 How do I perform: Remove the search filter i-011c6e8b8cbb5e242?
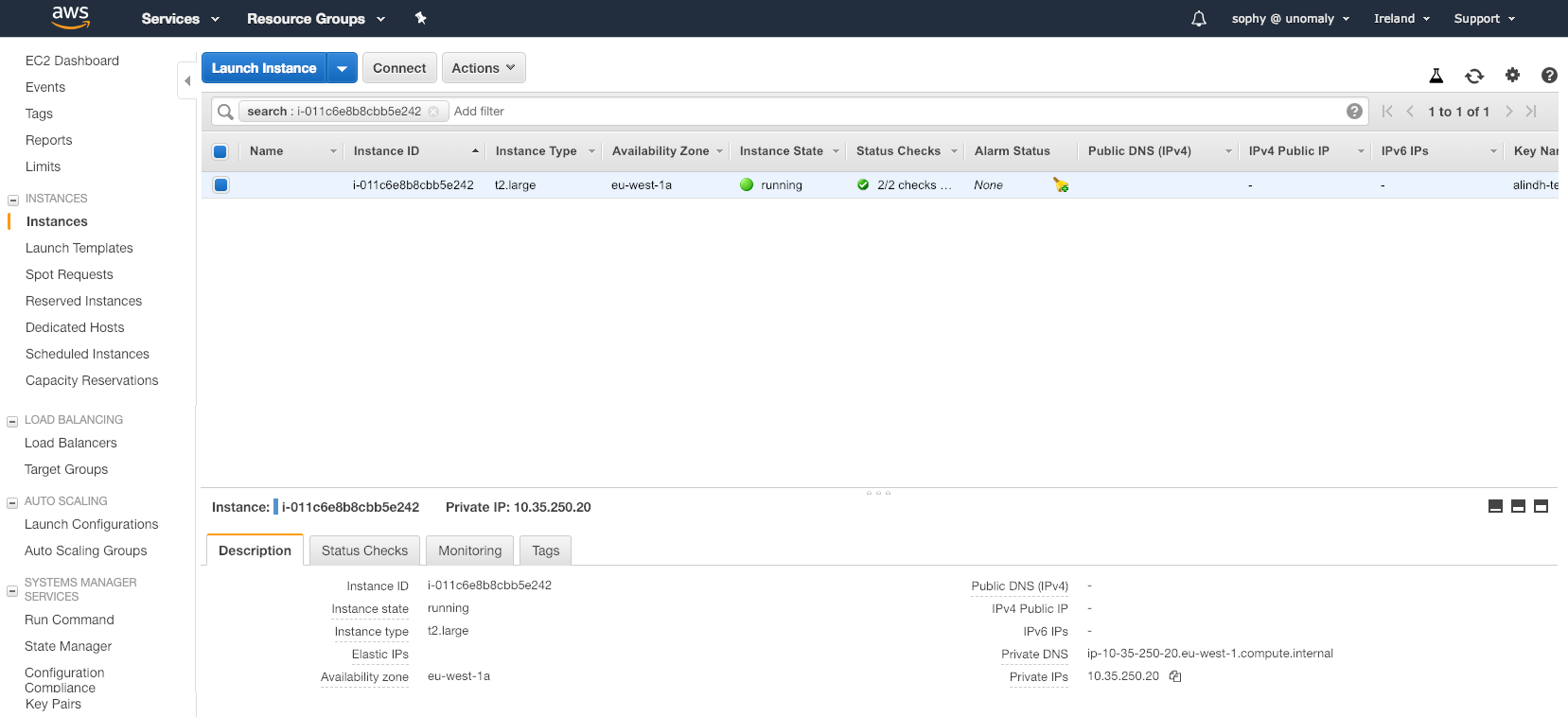coord(433,112)
